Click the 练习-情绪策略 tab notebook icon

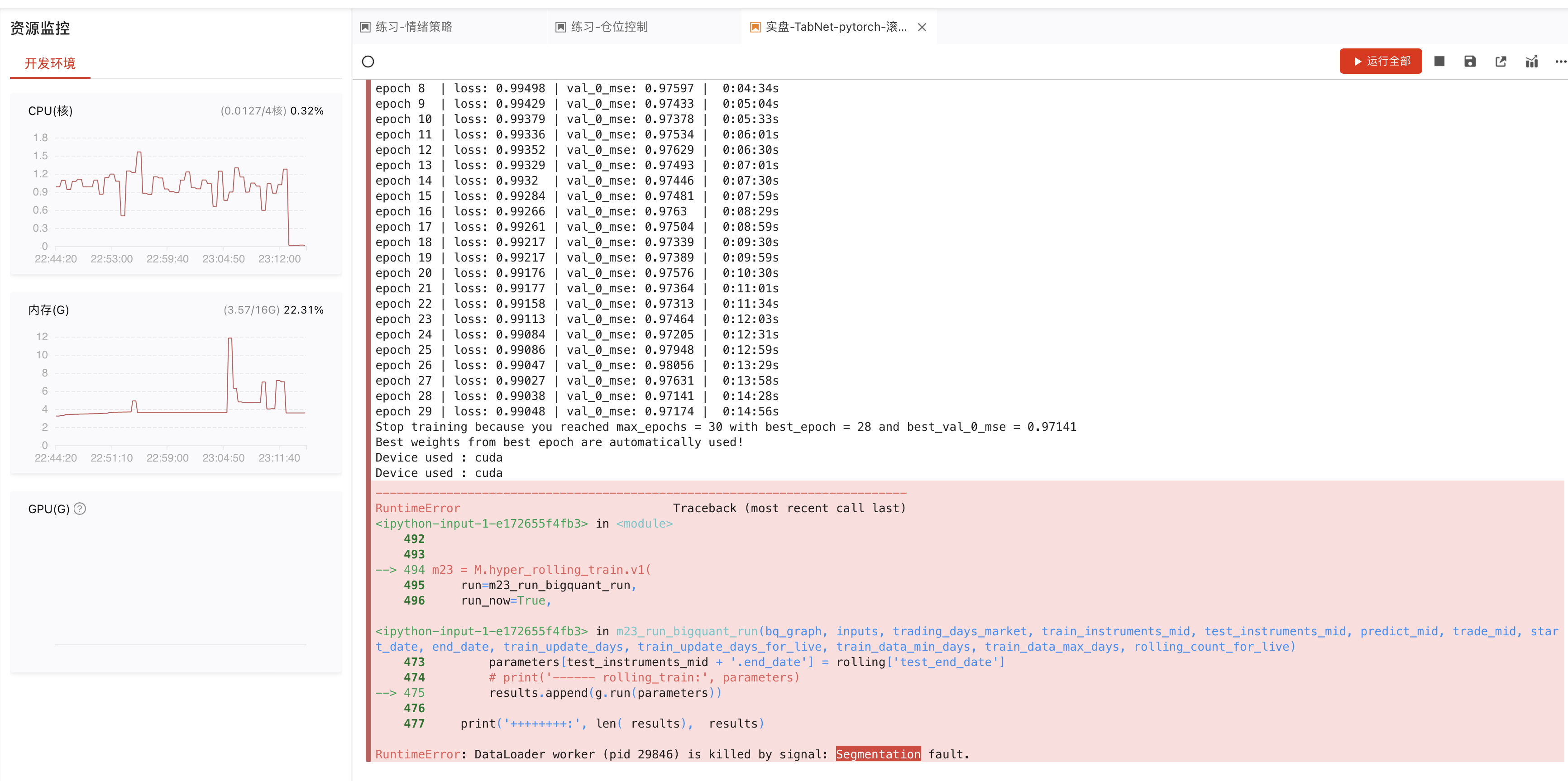[365, 27]
